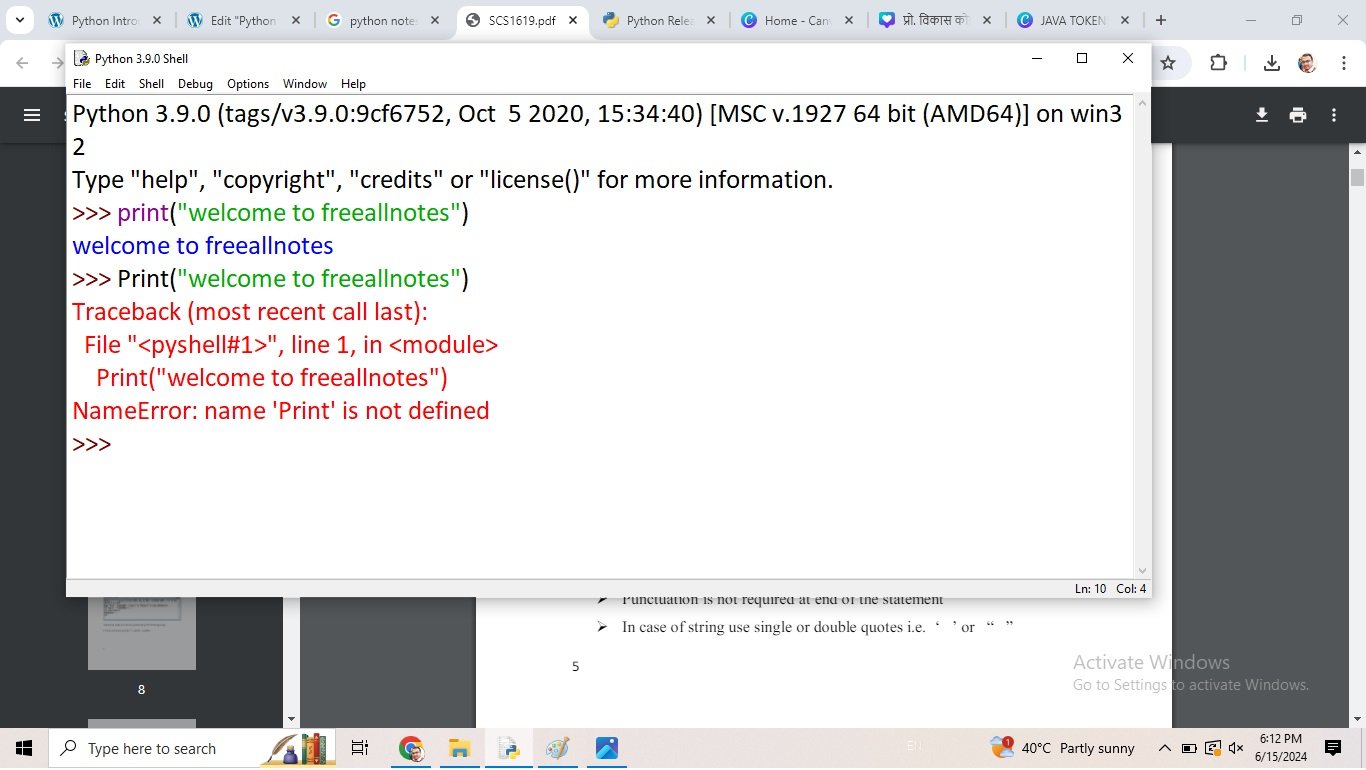Toggle the muted volume speaker icon
The width and height of the screenshot is (1366, 770).
pyautogui.click(x=1236, y=748)
